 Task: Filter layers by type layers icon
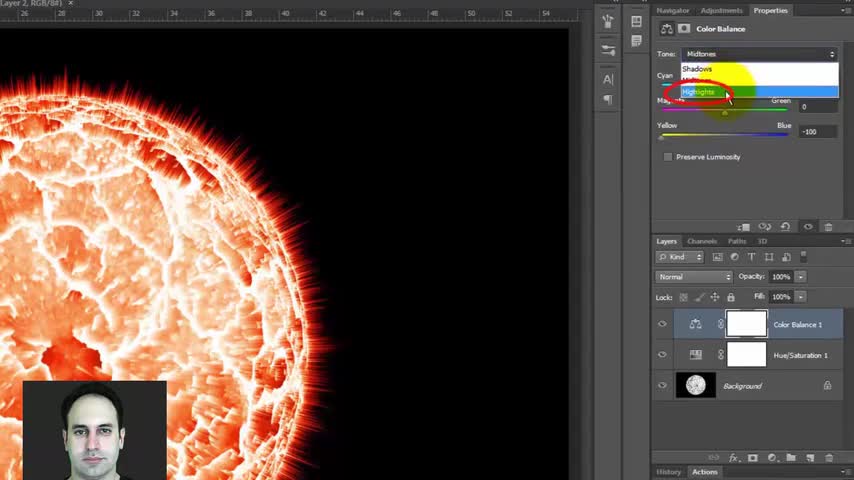click(751, 257)
